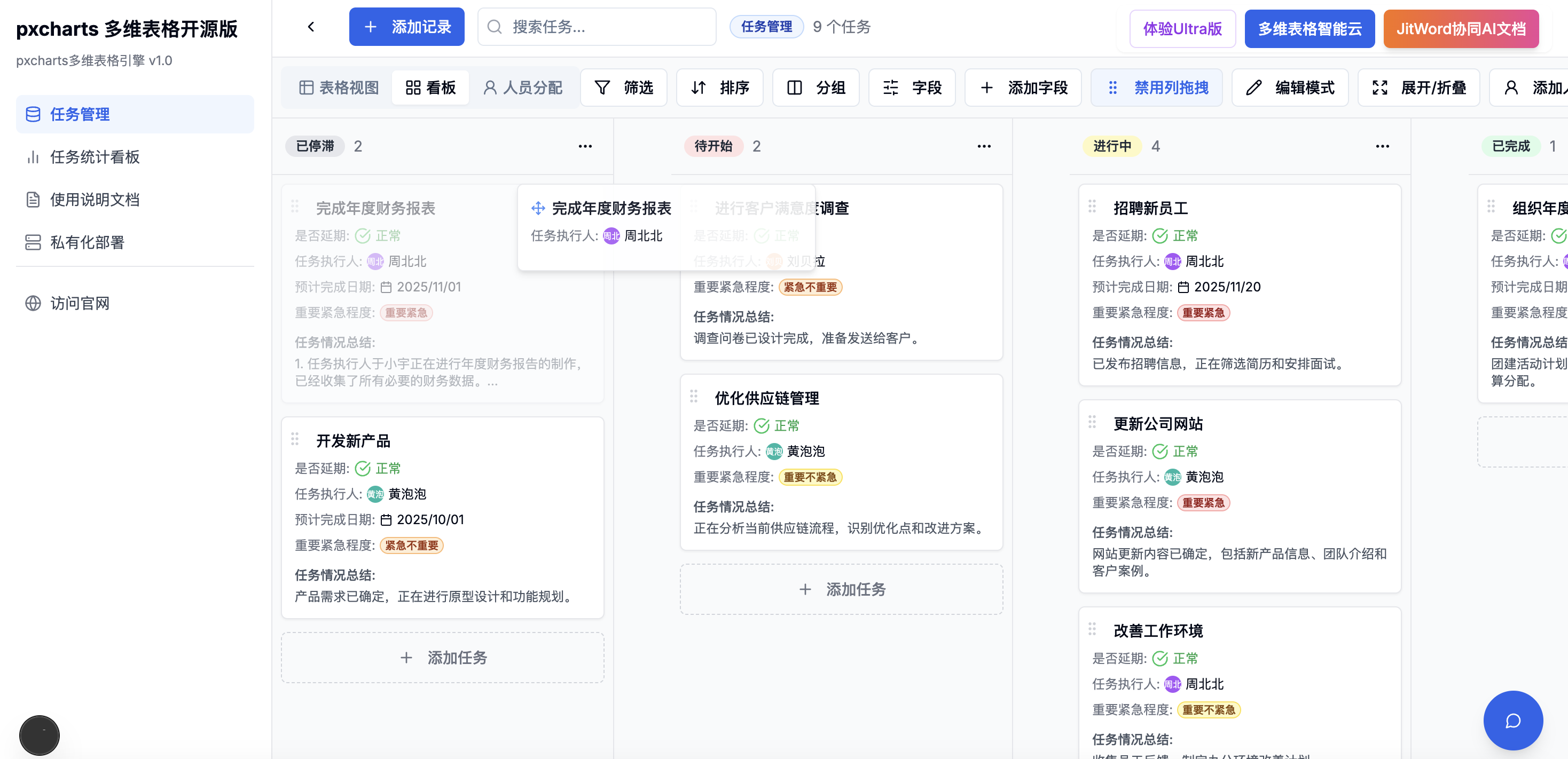Open 私有化部署 in the sidebar
Screen dimensions: 1568x759
click(135, 242)
